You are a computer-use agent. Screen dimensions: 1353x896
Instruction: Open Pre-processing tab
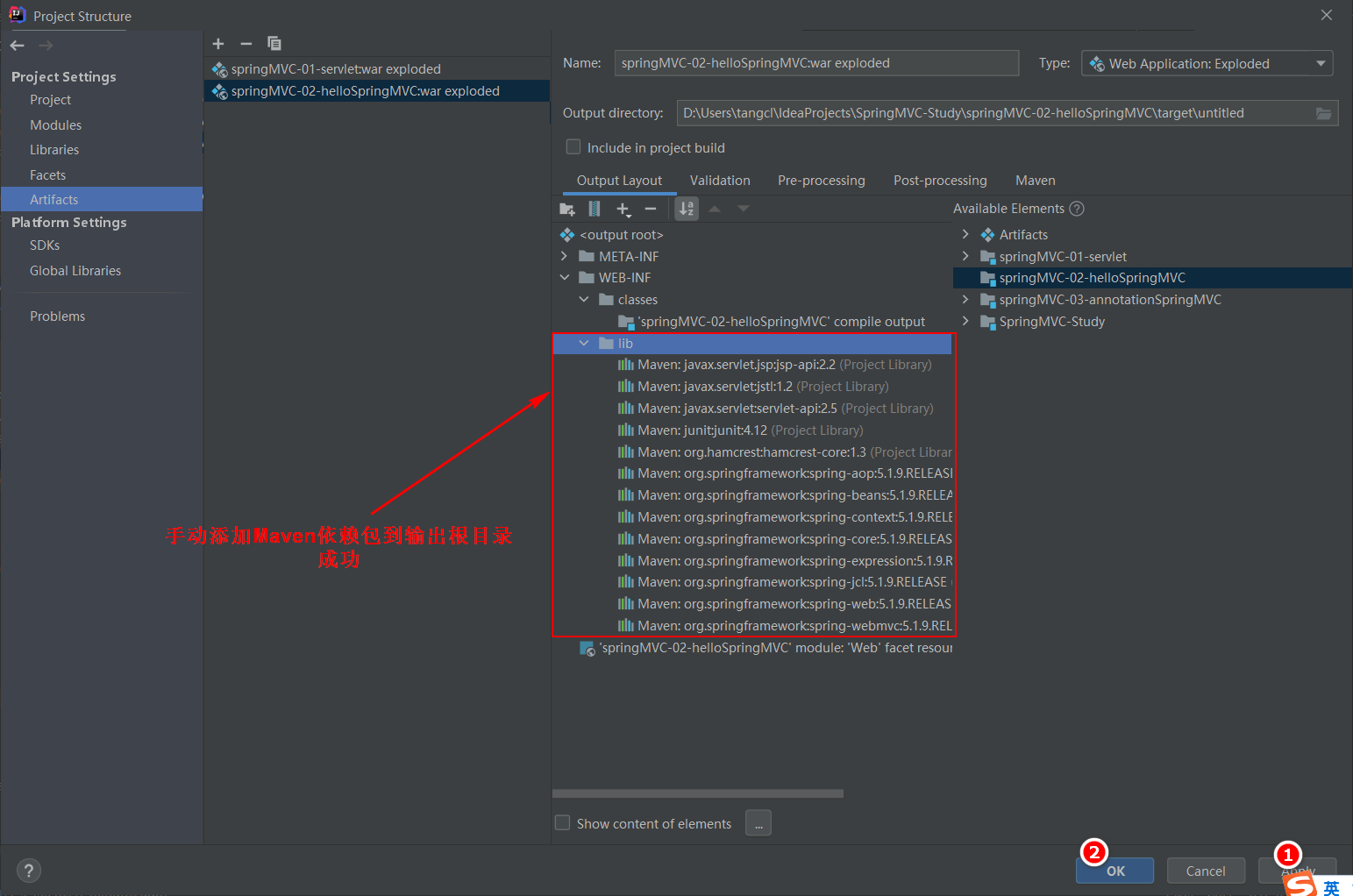[x=822, y=181]
